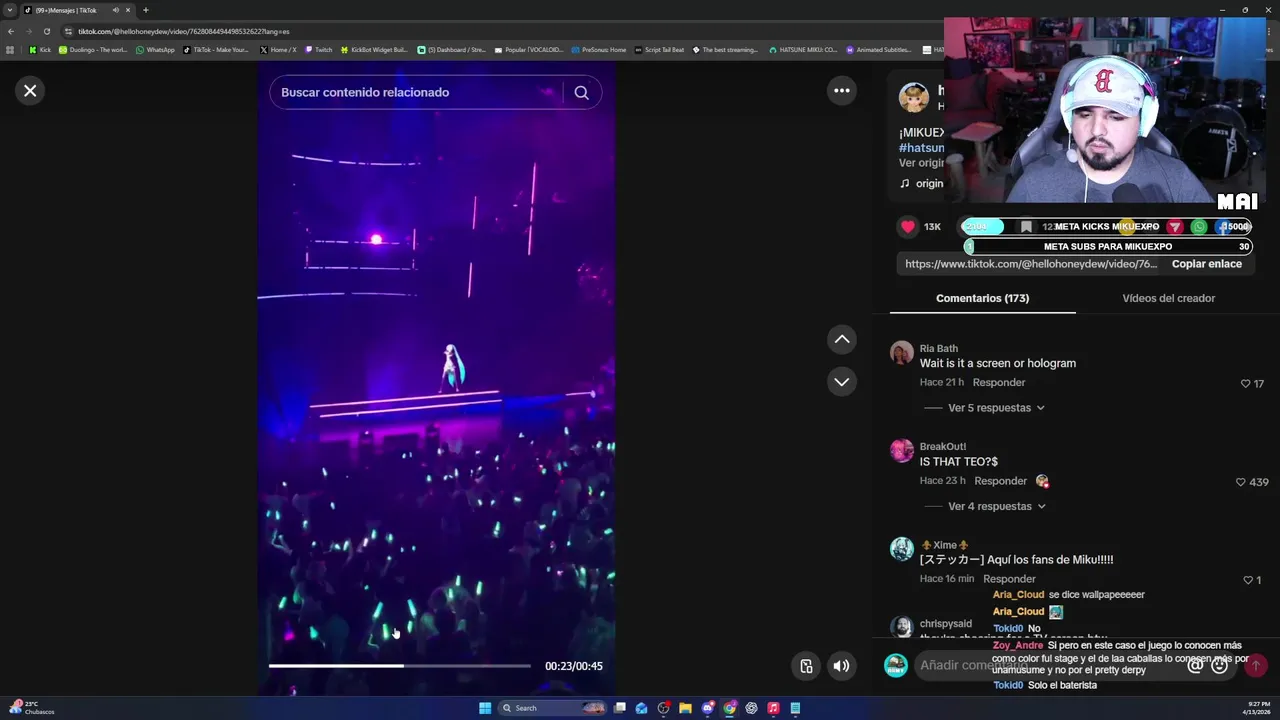Open a new browser tab with plus
The height and width of the screenshot is (720, 1280).
coord(146,10)
